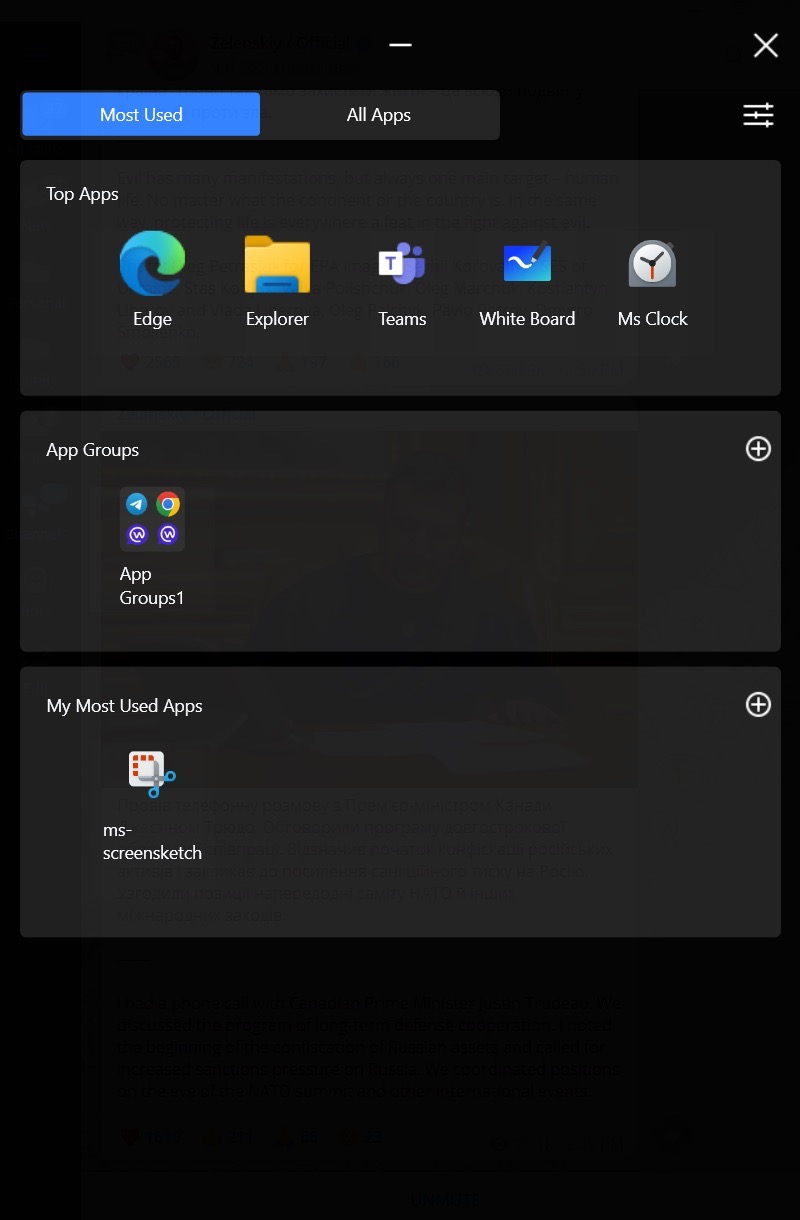The height and width of the screenshot is (1220, 800).
Task: Switch to the All Apps tab
Action: (x=379, y=115)
